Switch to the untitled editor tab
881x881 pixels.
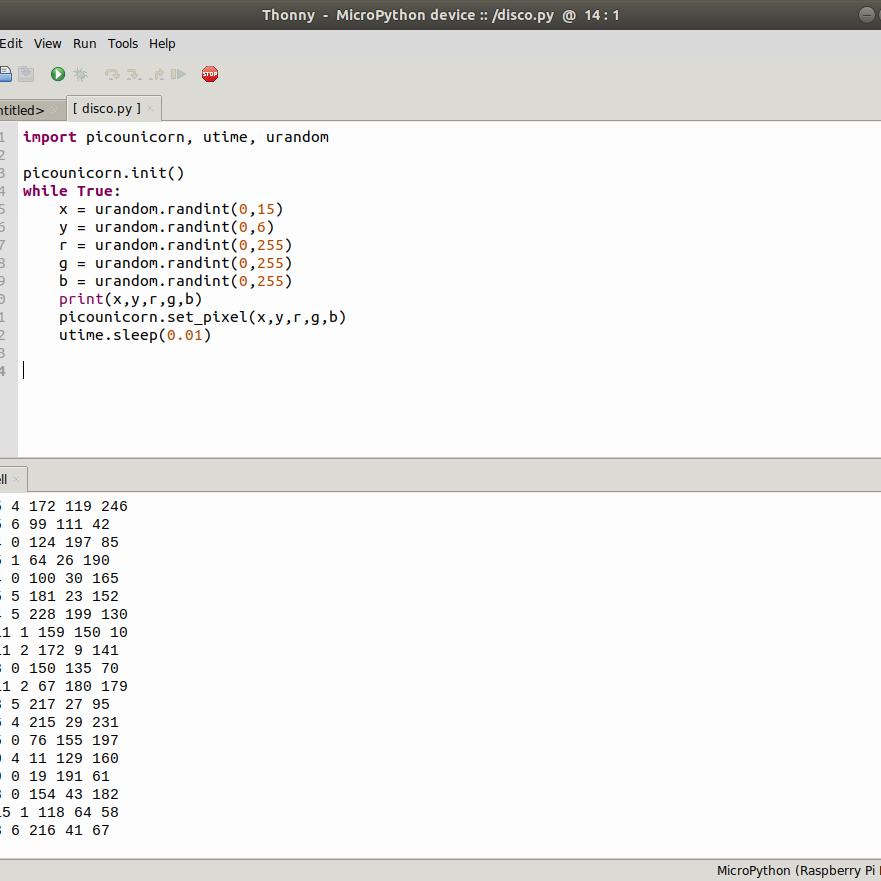22,110
